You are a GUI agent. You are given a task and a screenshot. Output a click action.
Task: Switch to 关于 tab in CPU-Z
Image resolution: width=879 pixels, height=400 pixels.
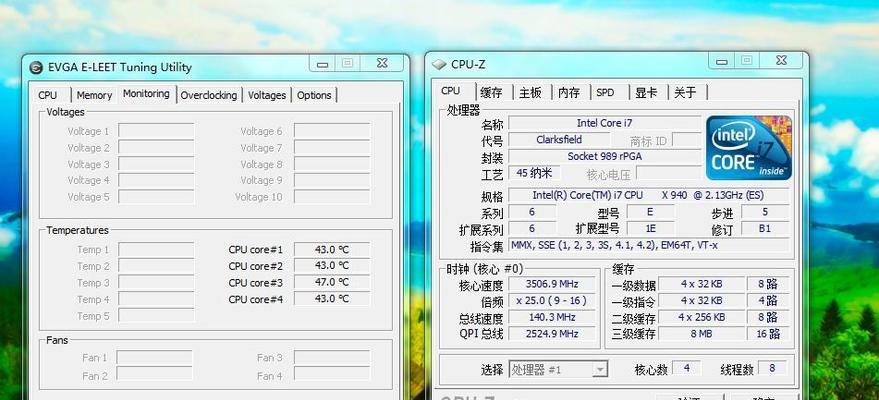click(685, 92)
